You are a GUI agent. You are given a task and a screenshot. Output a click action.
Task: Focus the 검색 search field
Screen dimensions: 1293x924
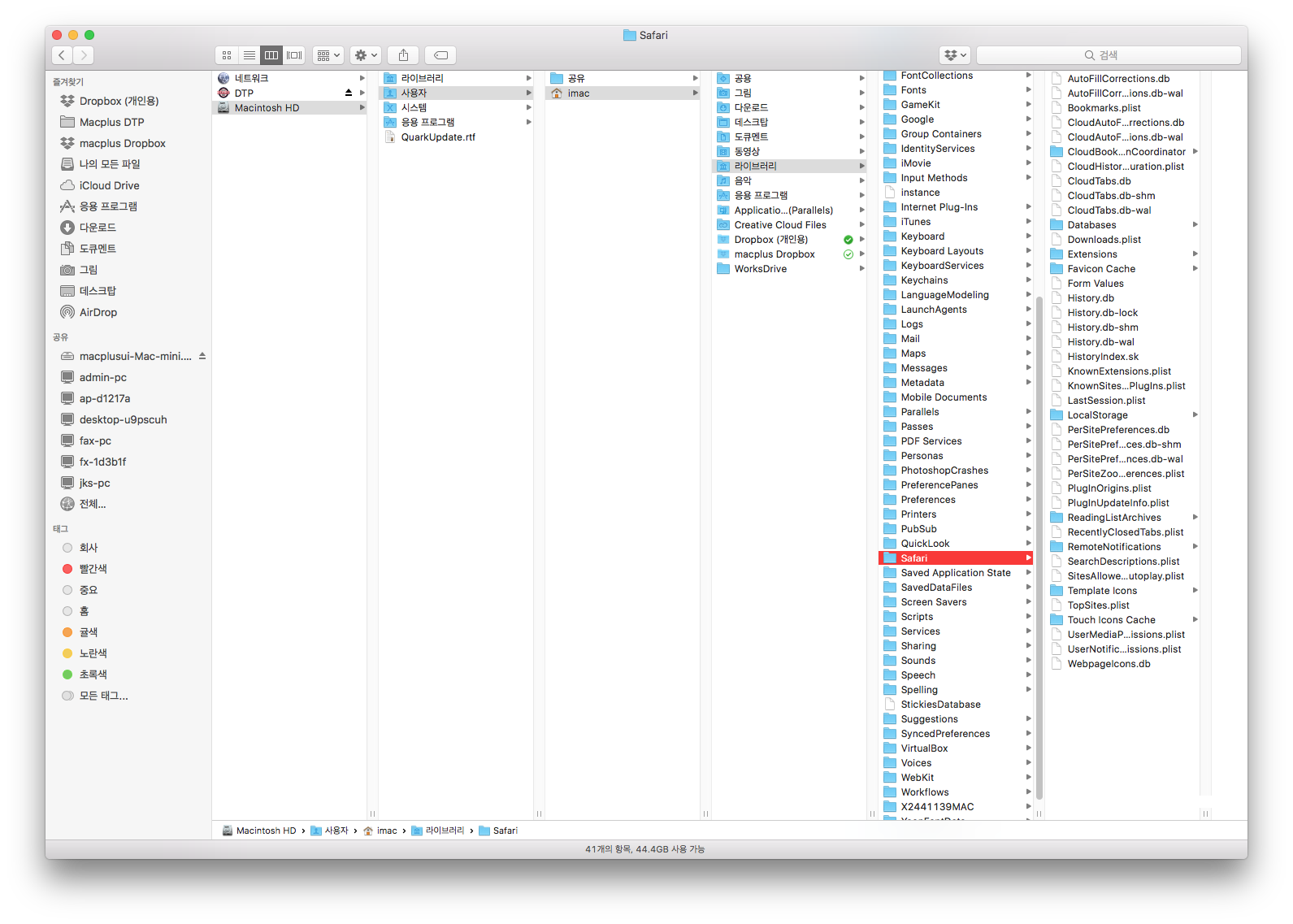(x=1109, y=55)
